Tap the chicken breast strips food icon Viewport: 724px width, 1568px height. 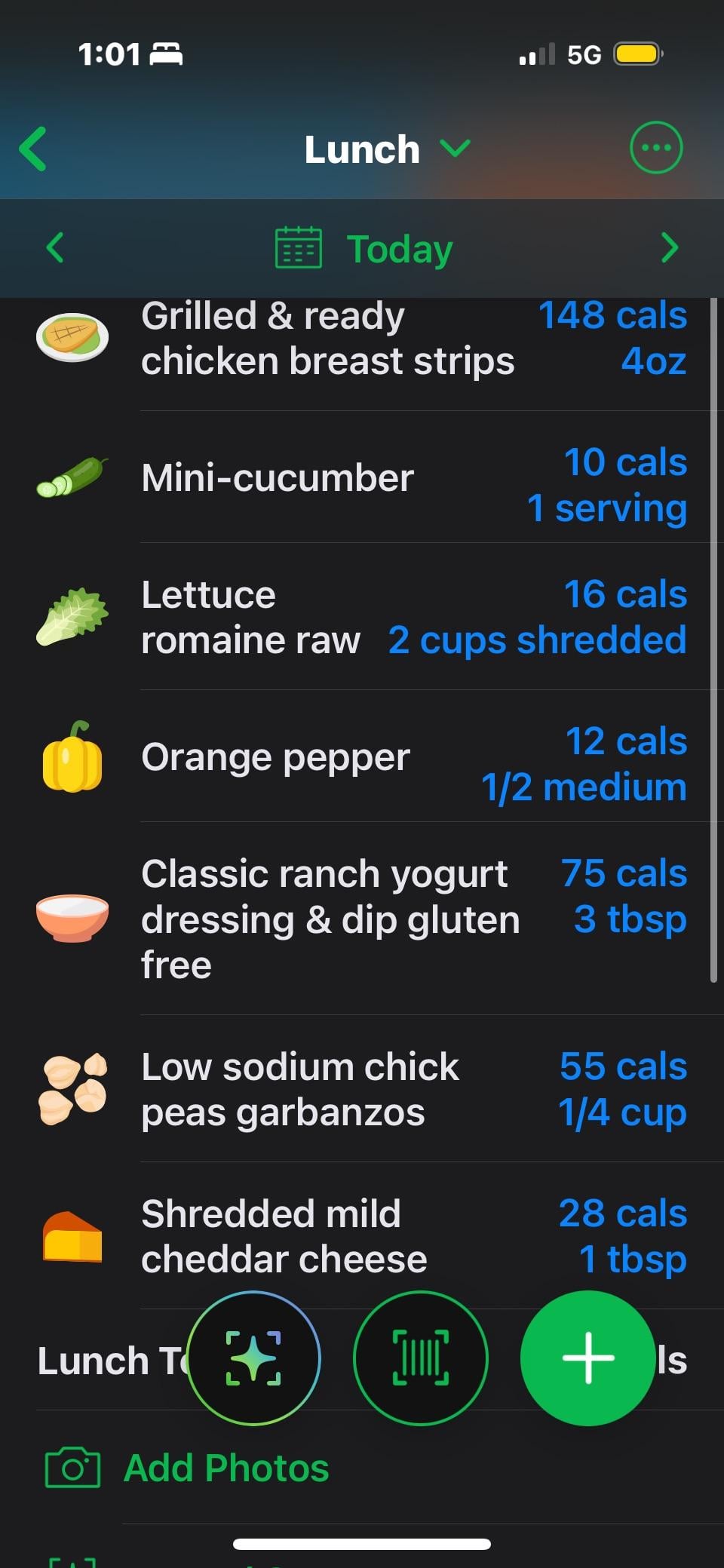pos(72,337)
